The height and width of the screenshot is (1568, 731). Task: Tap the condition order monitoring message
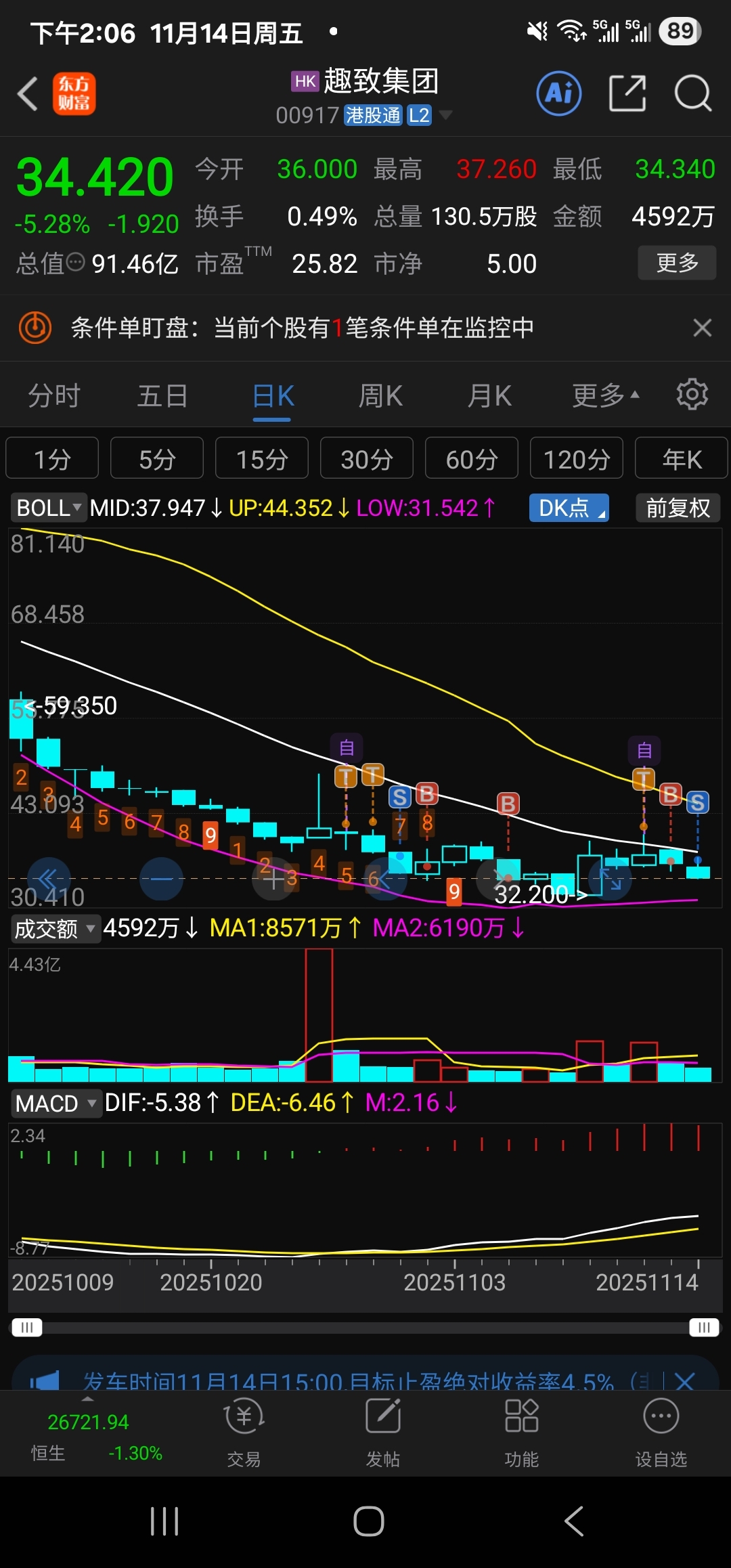pos(303,328)
